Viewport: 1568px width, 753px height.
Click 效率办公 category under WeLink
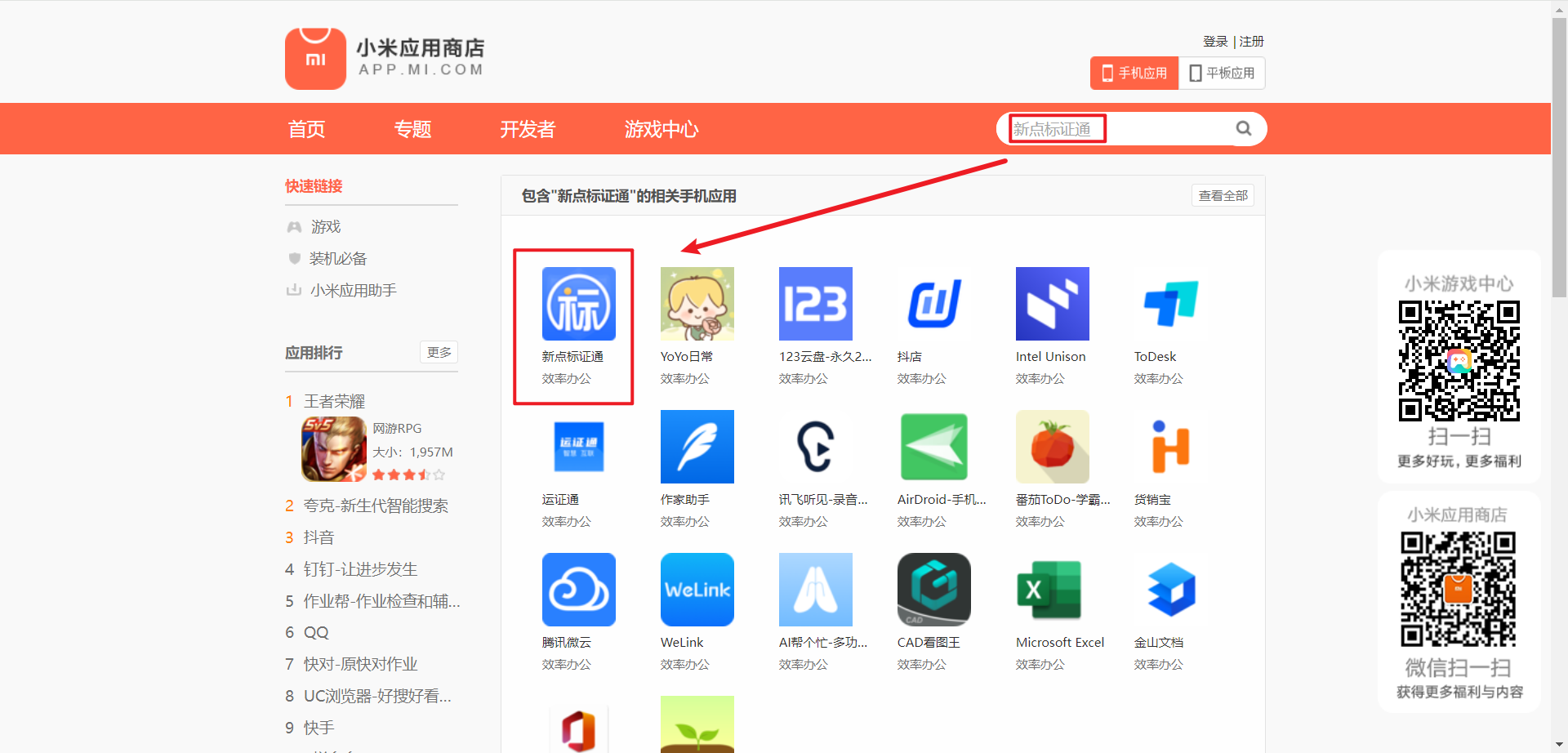point(684,665)
